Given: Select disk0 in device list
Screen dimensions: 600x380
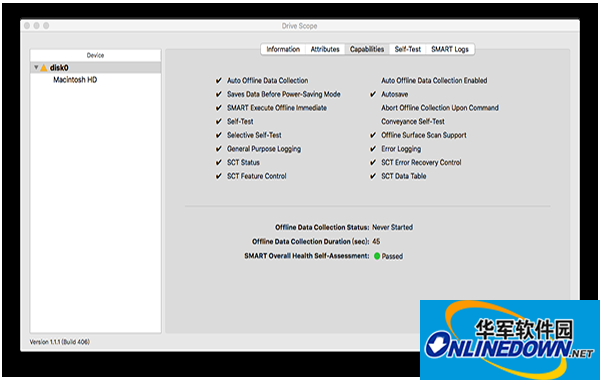Looking at the screenshot, I should click(96, 68).
